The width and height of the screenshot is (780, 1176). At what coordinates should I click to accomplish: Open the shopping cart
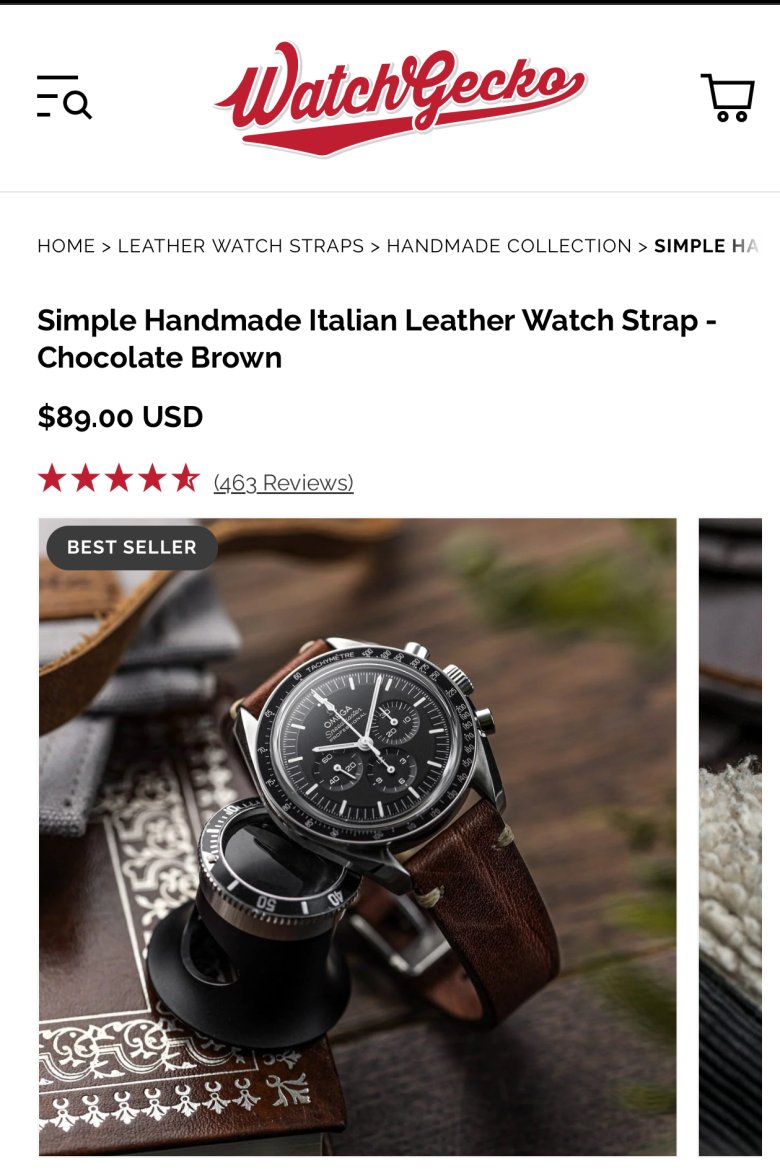pyautogui.click(x=728, y=97)
